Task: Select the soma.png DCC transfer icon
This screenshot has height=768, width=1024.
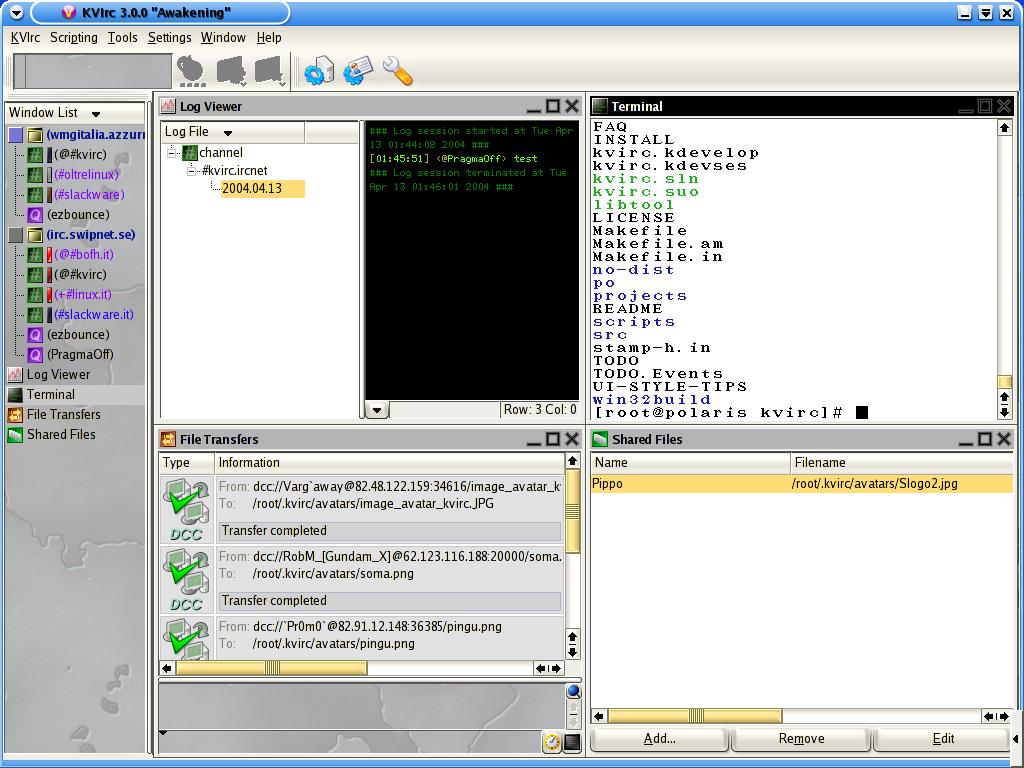Action: click(187, 579)
